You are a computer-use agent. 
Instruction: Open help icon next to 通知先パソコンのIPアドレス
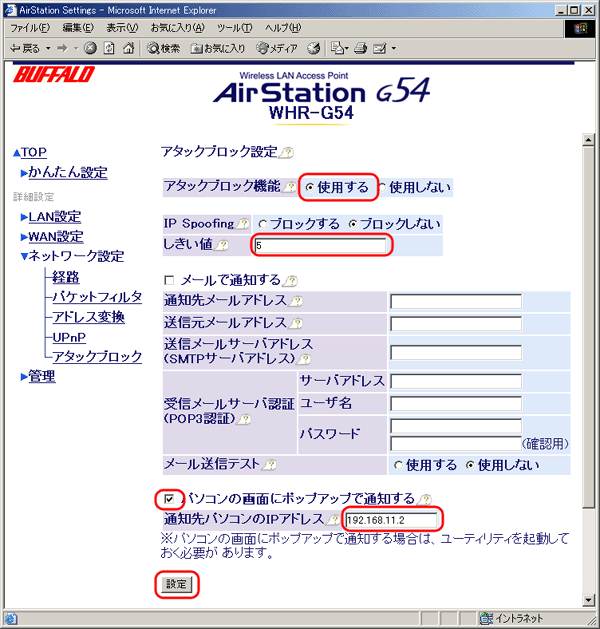(334, 520)
